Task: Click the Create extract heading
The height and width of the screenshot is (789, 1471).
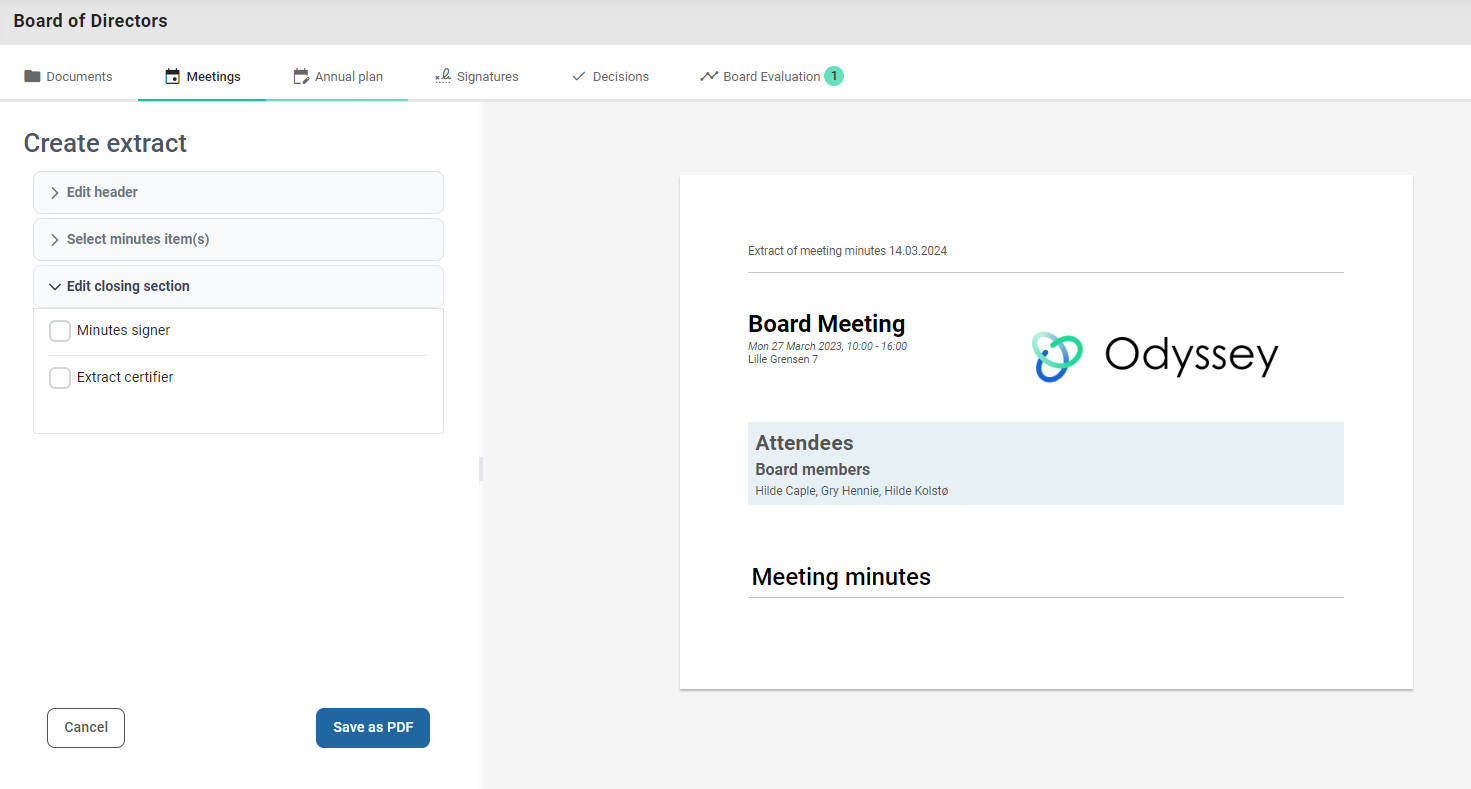Action: tap(105, 143)
